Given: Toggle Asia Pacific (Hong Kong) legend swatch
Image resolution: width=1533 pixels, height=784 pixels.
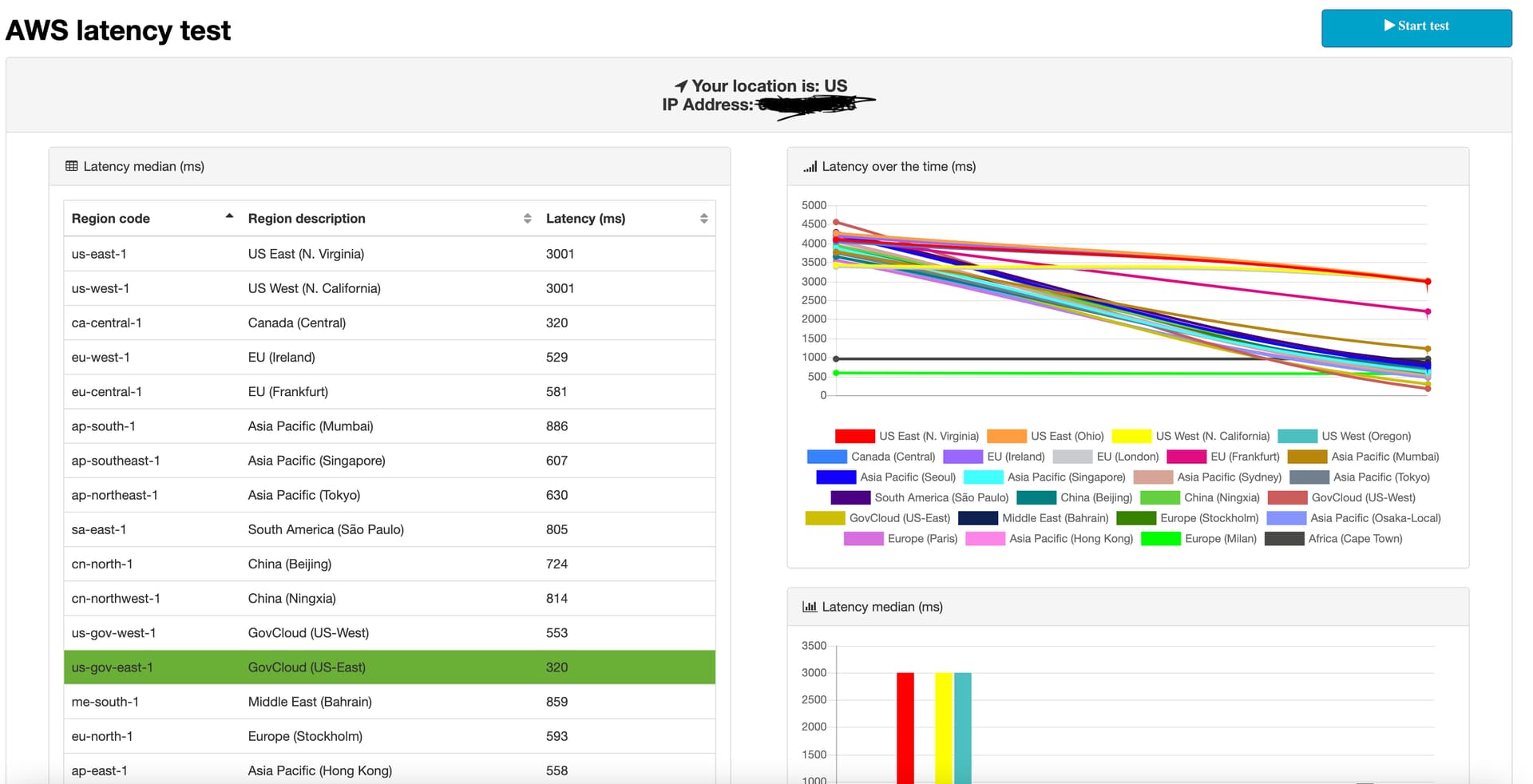Looking at the screenshot, I should coord(985,539).
